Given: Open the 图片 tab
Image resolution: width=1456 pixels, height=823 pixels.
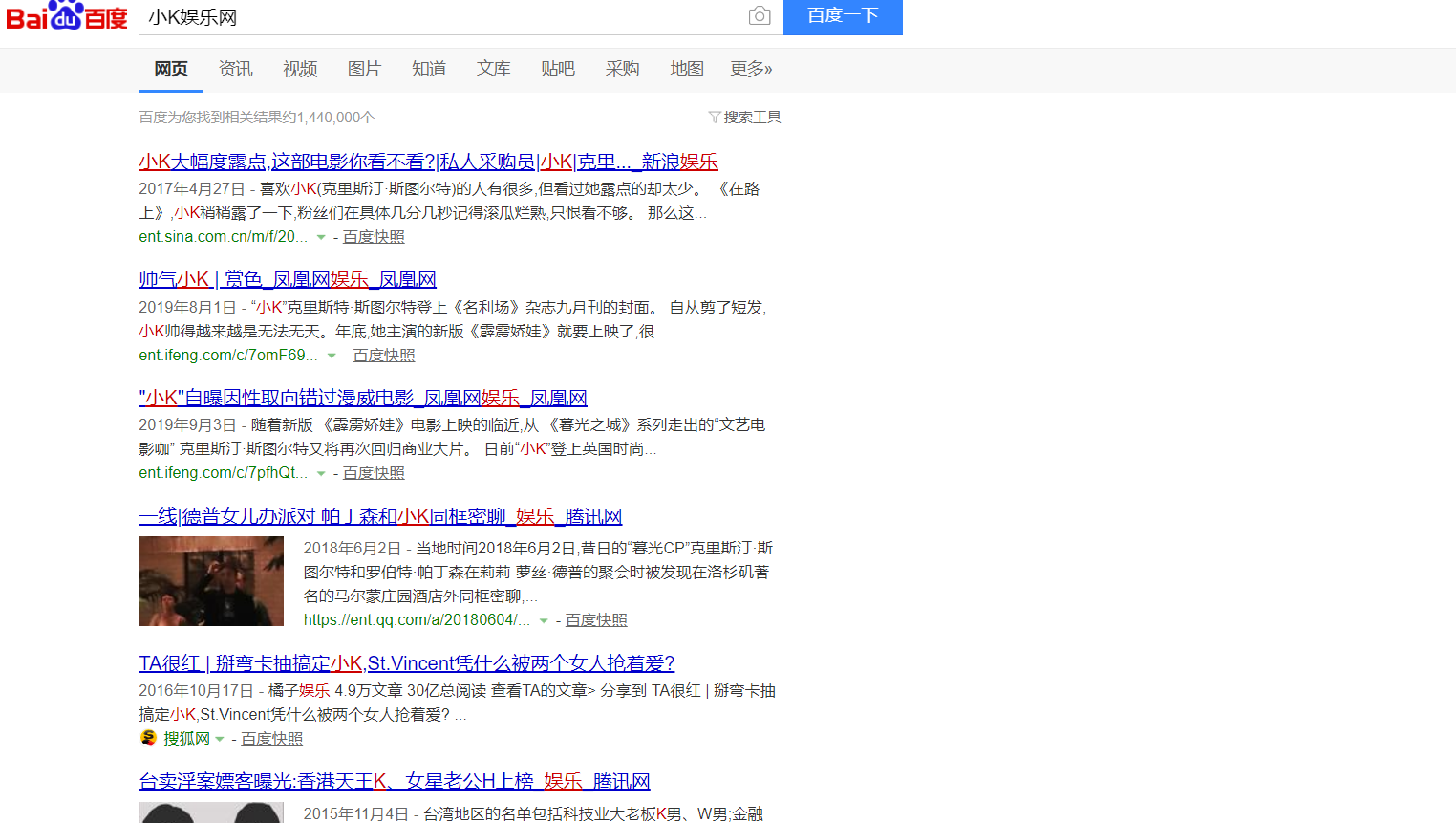Looking at the screenshot, I should point(364,69).
